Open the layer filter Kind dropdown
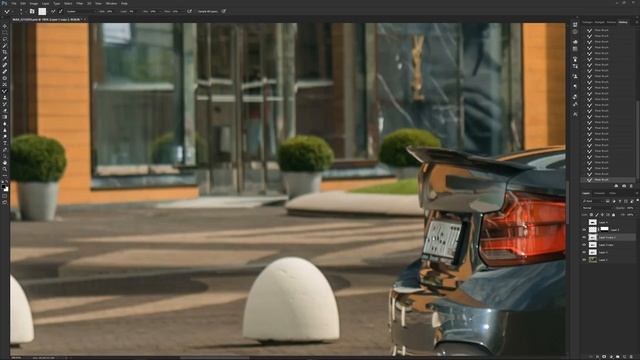The width and height of the screenshot is (640, 360). [593, 201]
